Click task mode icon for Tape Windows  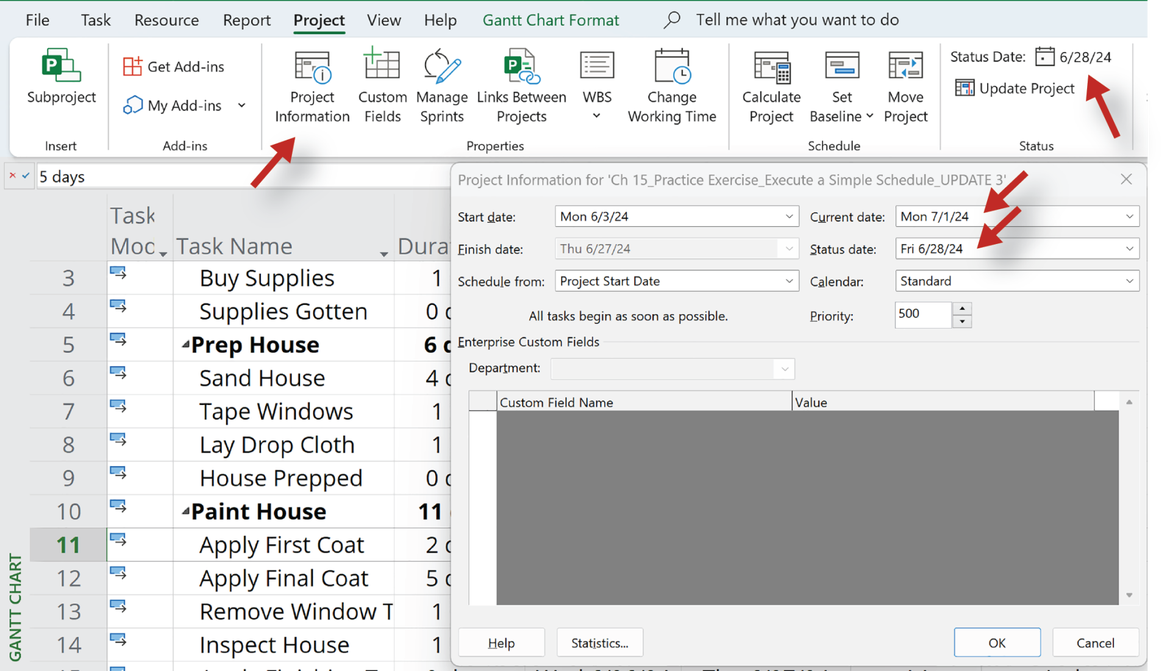(x=118, y=407)
